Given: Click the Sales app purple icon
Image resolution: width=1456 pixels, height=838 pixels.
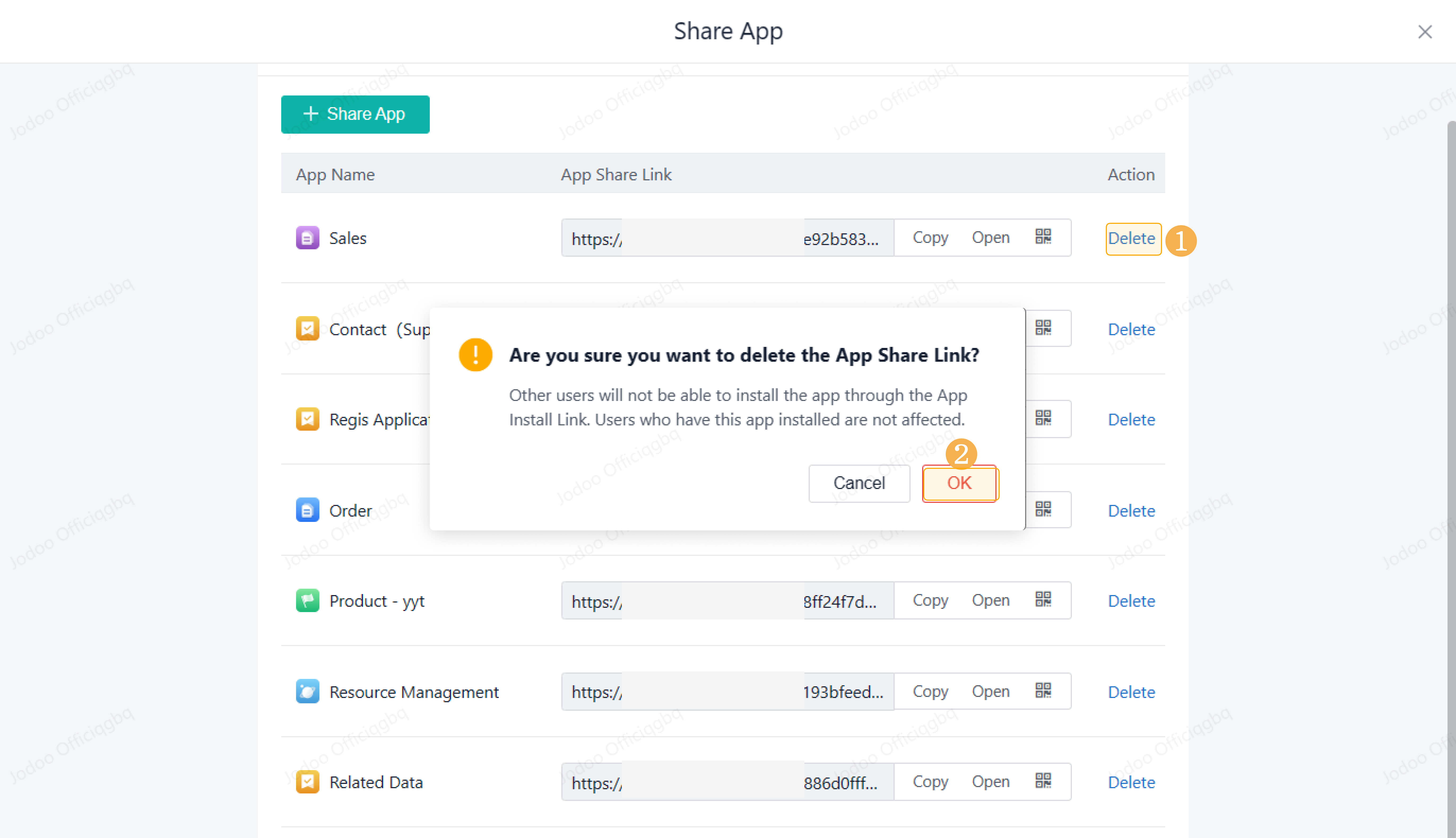Looking at the screenshot, I should [307, 238].
